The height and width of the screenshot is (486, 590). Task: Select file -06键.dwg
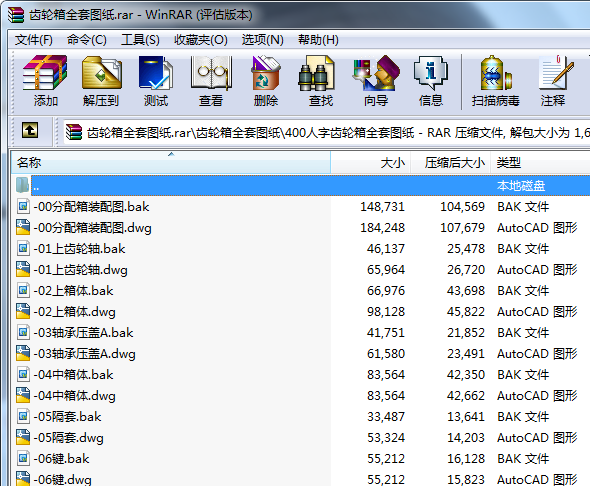tap(62, 480)
